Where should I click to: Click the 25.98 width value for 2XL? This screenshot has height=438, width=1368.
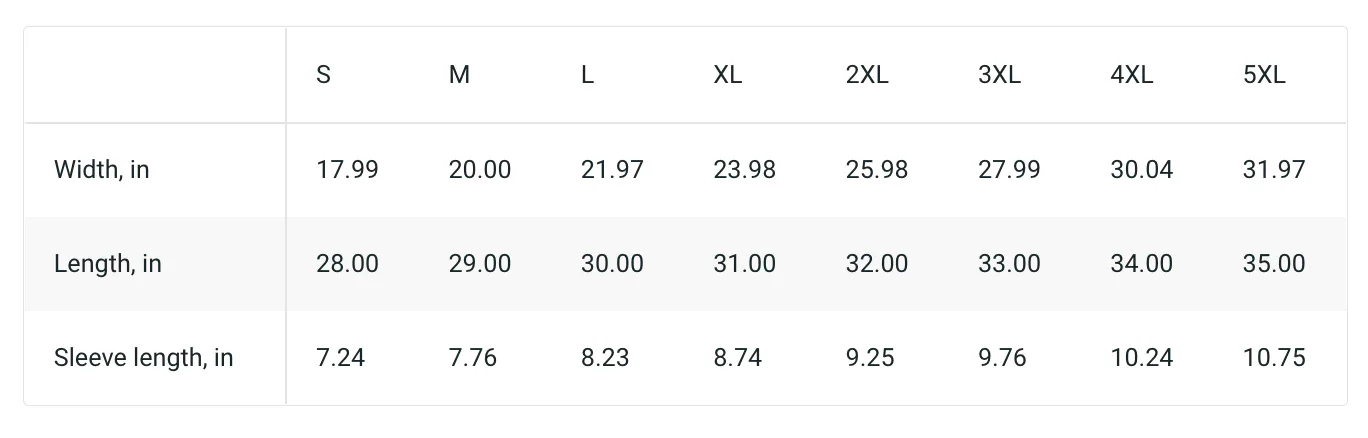(x=877, y=170)
